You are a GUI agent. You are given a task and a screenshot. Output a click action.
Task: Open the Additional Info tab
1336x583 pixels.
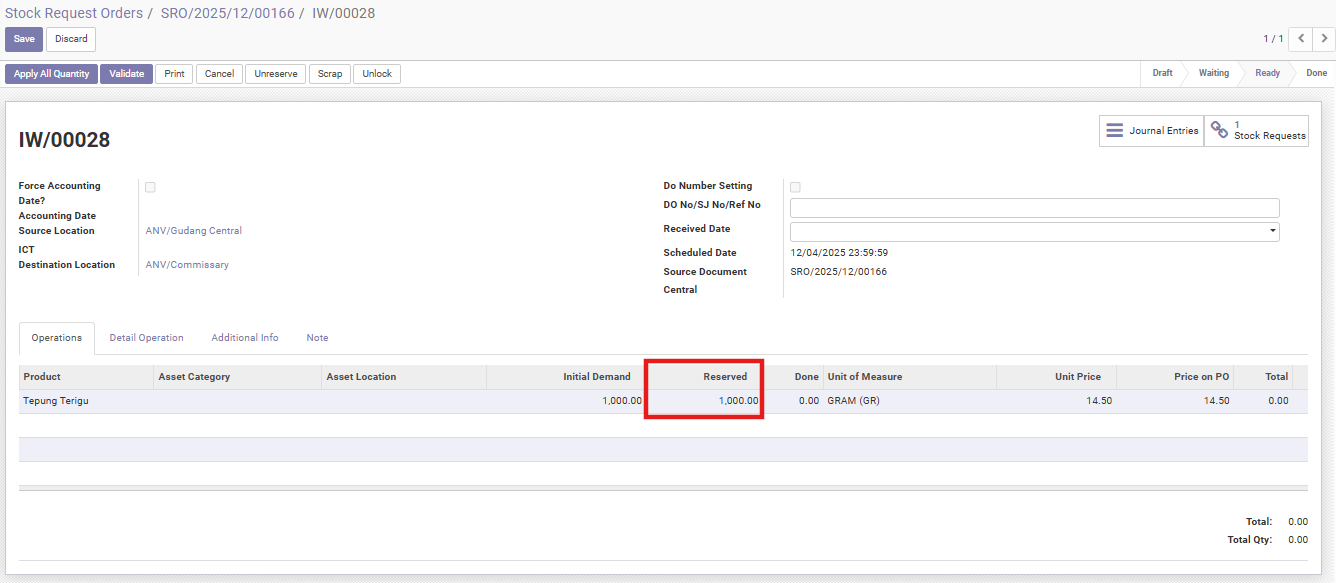[244, 338]
